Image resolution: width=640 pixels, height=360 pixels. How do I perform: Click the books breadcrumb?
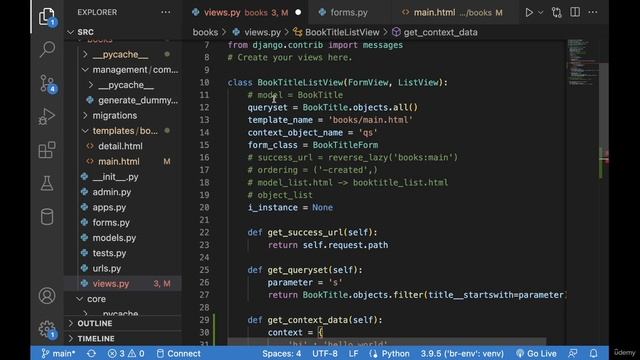click(x=205, y=32)
